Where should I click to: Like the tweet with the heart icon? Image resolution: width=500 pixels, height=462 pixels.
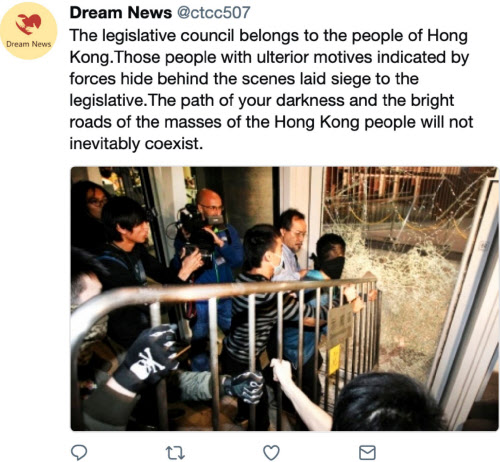271,453
